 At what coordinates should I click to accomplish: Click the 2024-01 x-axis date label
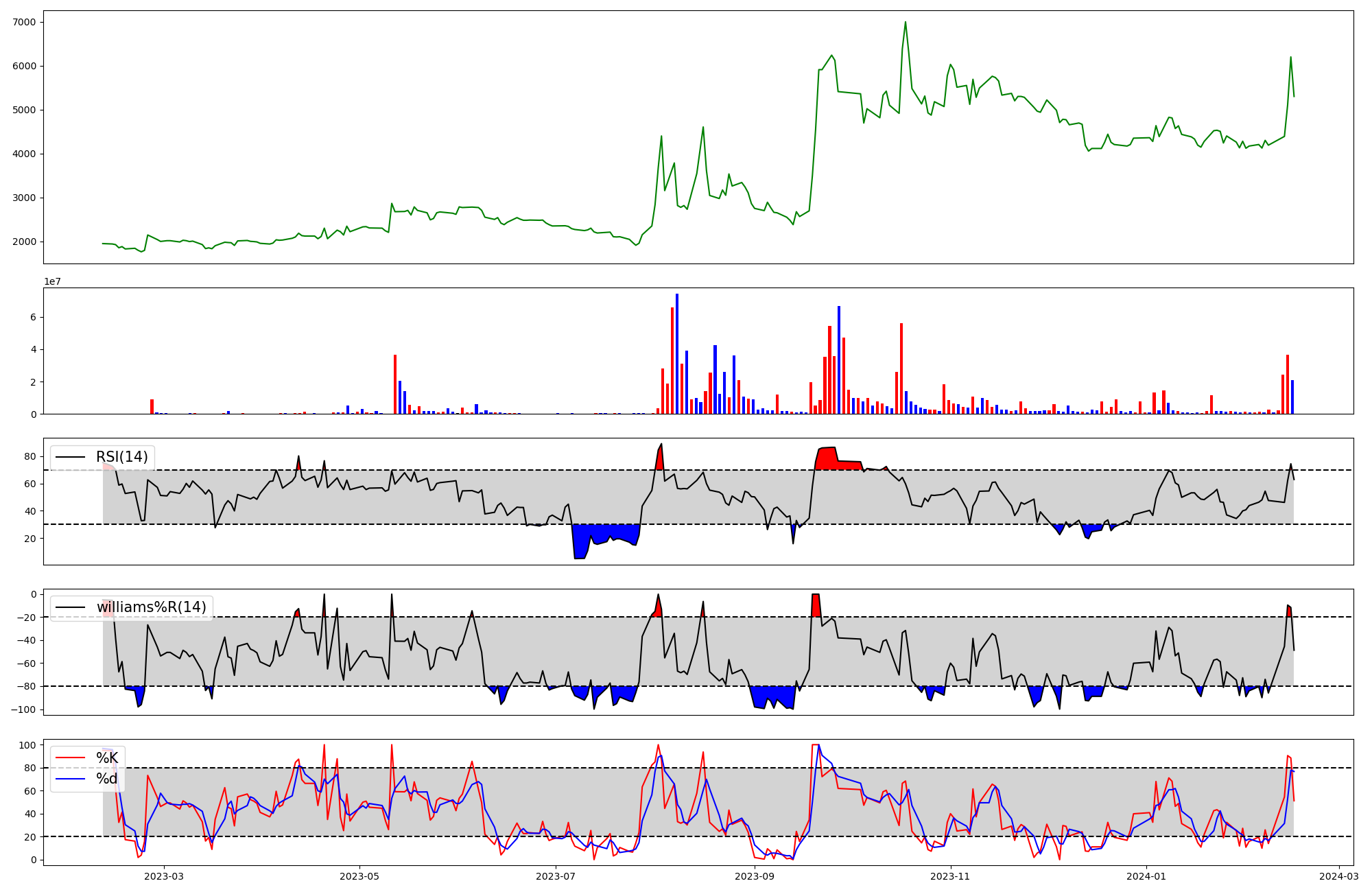[x=1146, y=876]
